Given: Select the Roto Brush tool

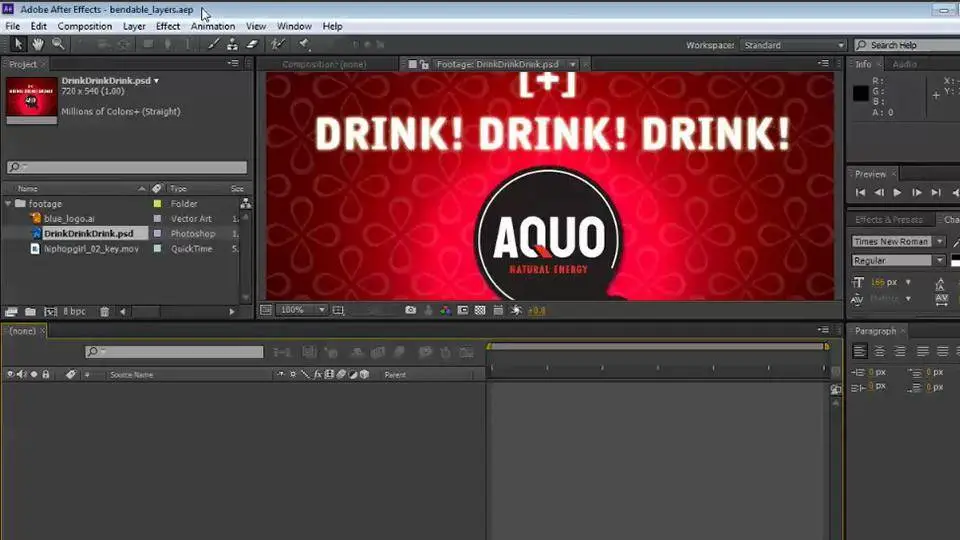Looking at the screenshot, I should point(278,44).
